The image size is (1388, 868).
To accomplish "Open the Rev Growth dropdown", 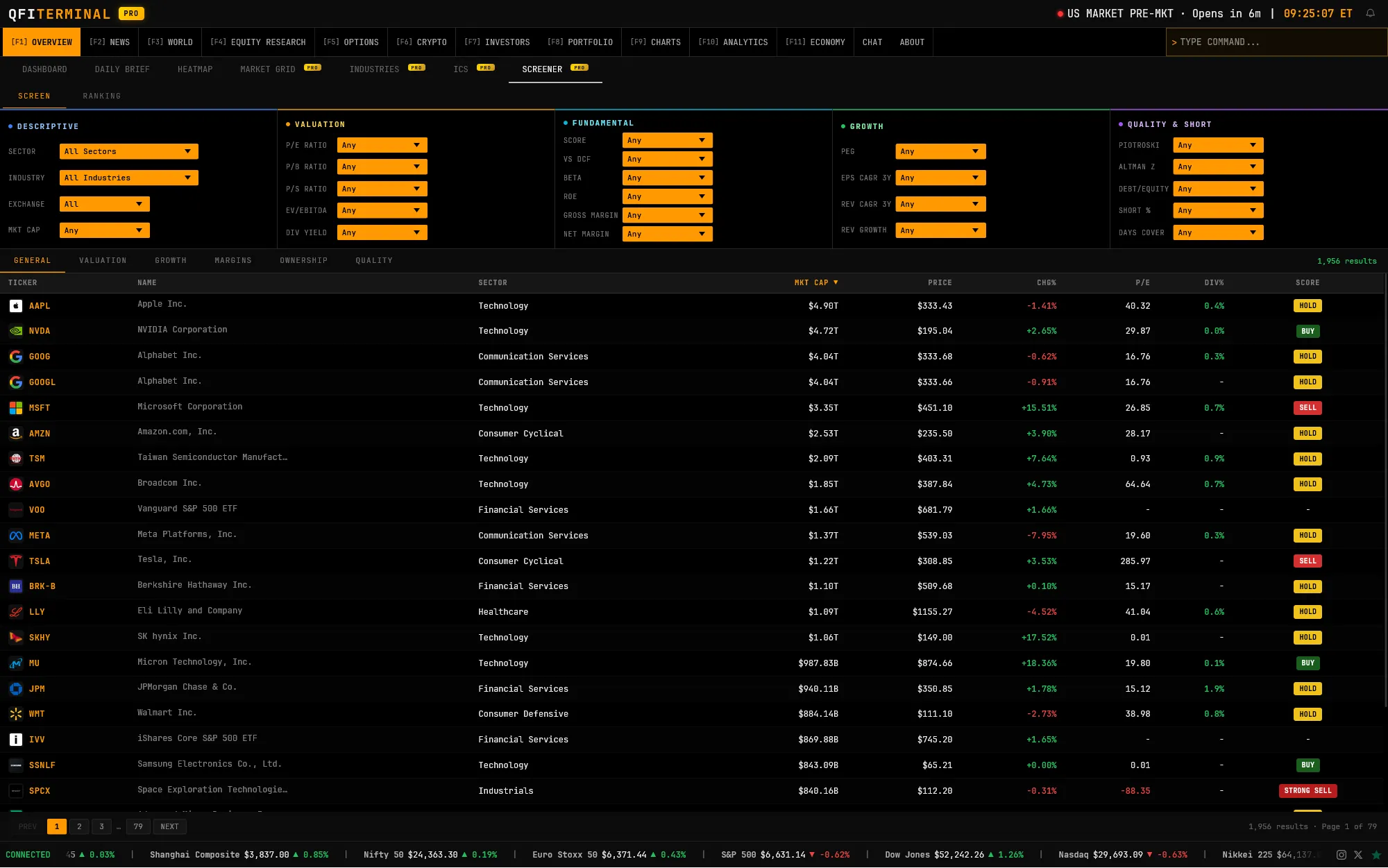I will [x=940, y=230].
